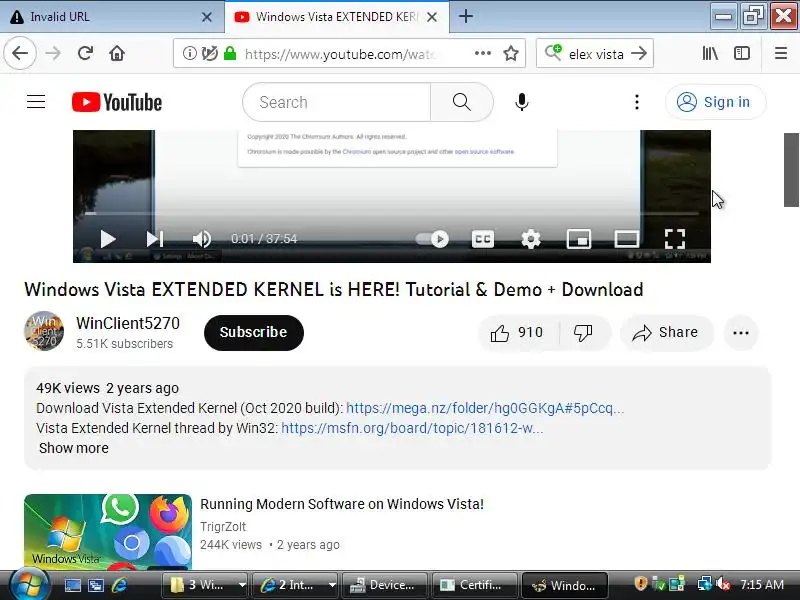The image size is (800, 600).
Task: Close the YouTube video tab
Action: [x=432, y=17]
